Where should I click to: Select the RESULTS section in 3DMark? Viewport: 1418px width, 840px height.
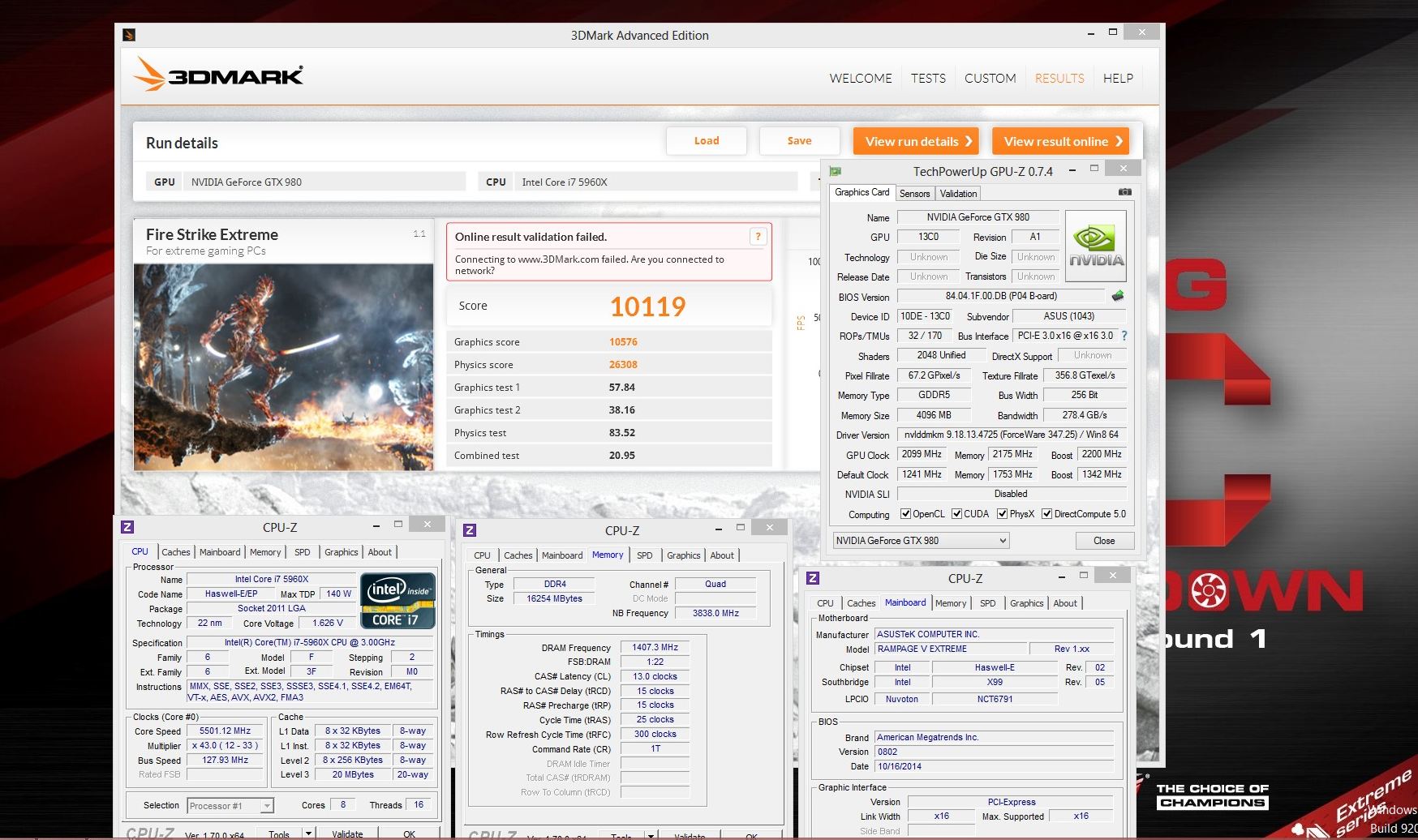1059,79
